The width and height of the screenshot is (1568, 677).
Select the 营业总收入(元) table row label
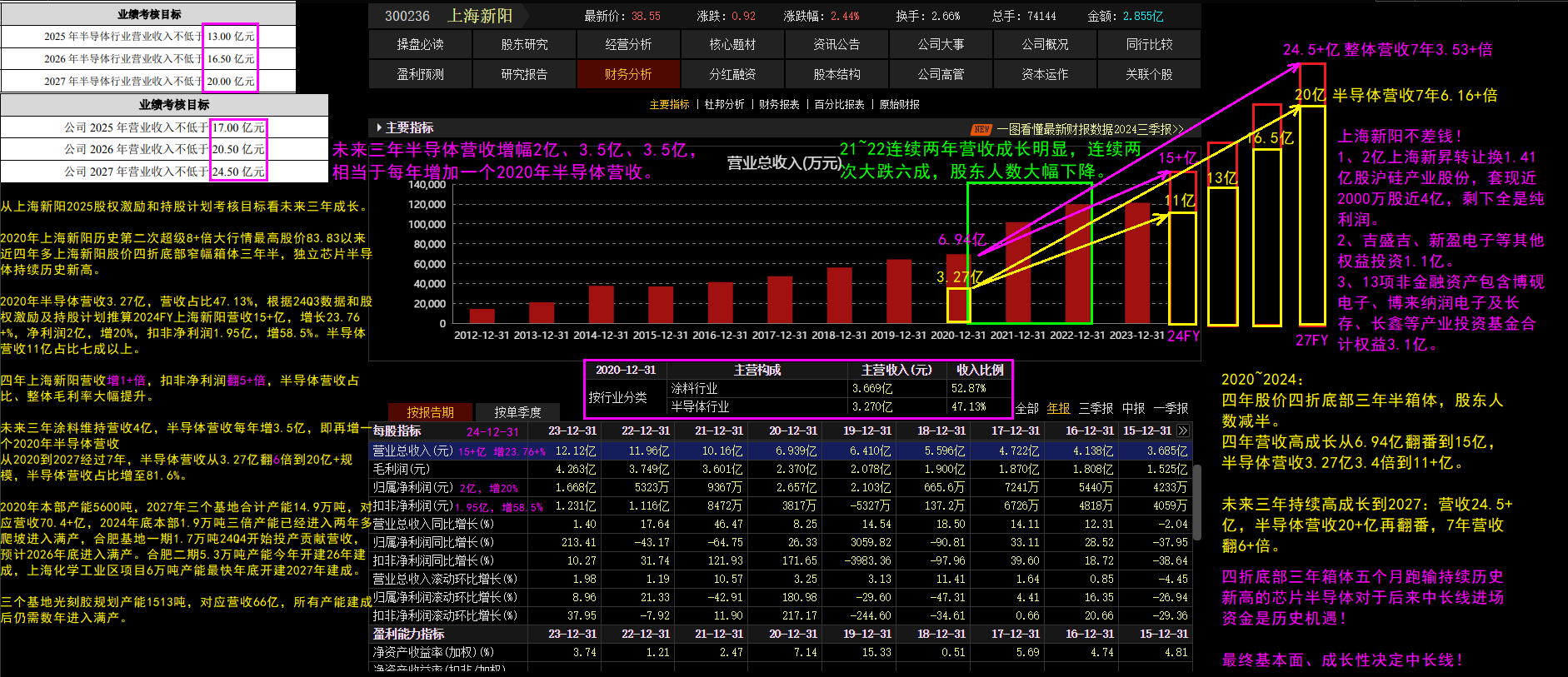tap(412, 451)
